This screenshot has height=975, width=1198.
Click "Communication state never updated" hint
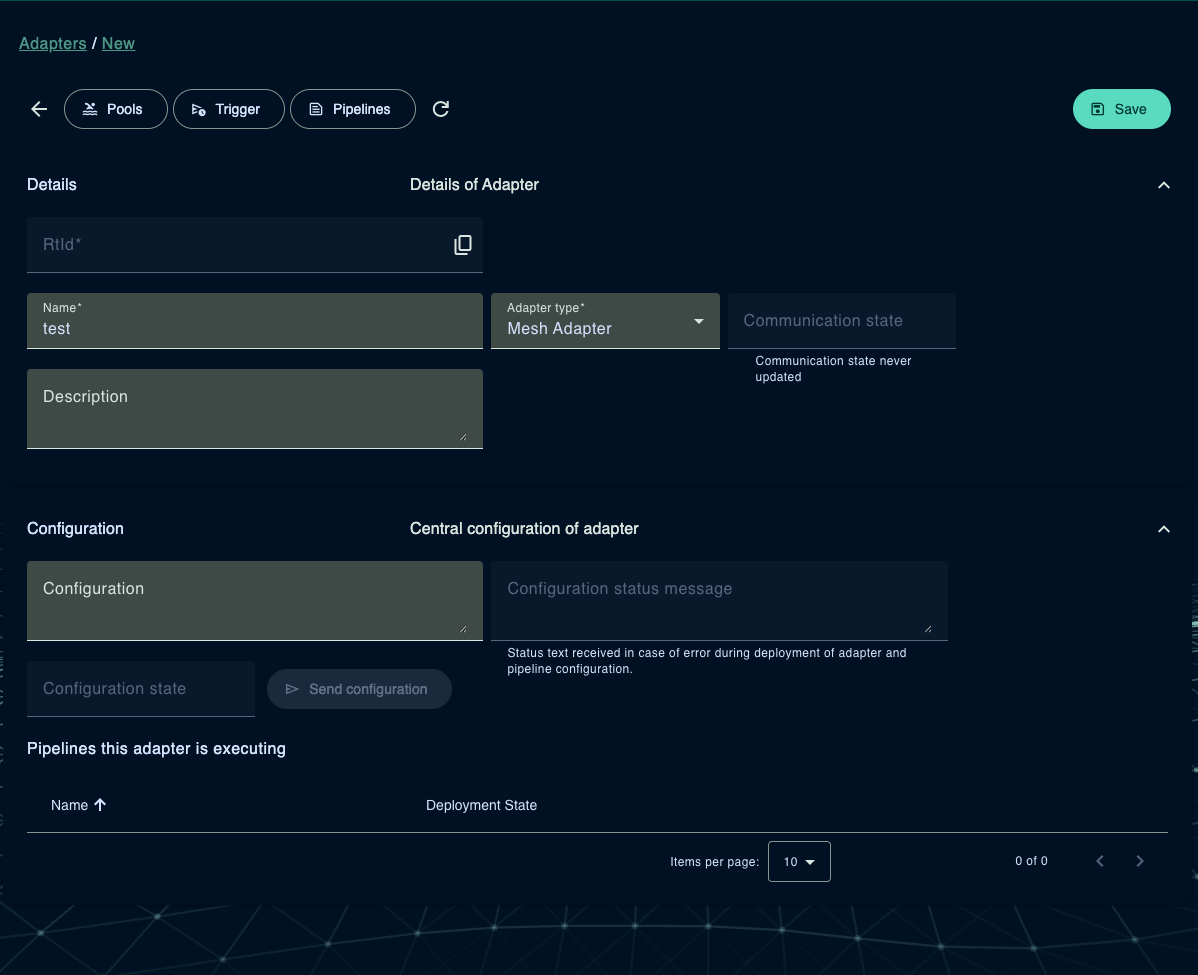click(x=833, y=369)
